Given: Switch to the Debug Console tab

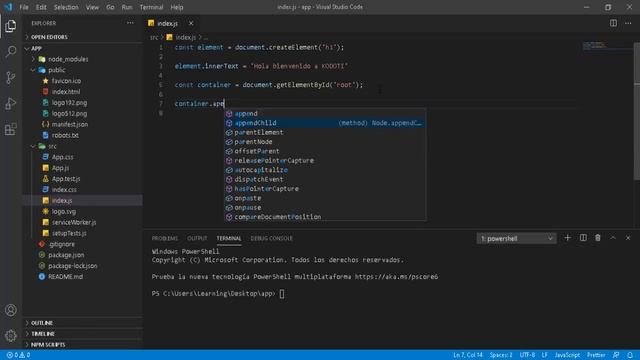Looking at the screenshot, I should (271, 238).
